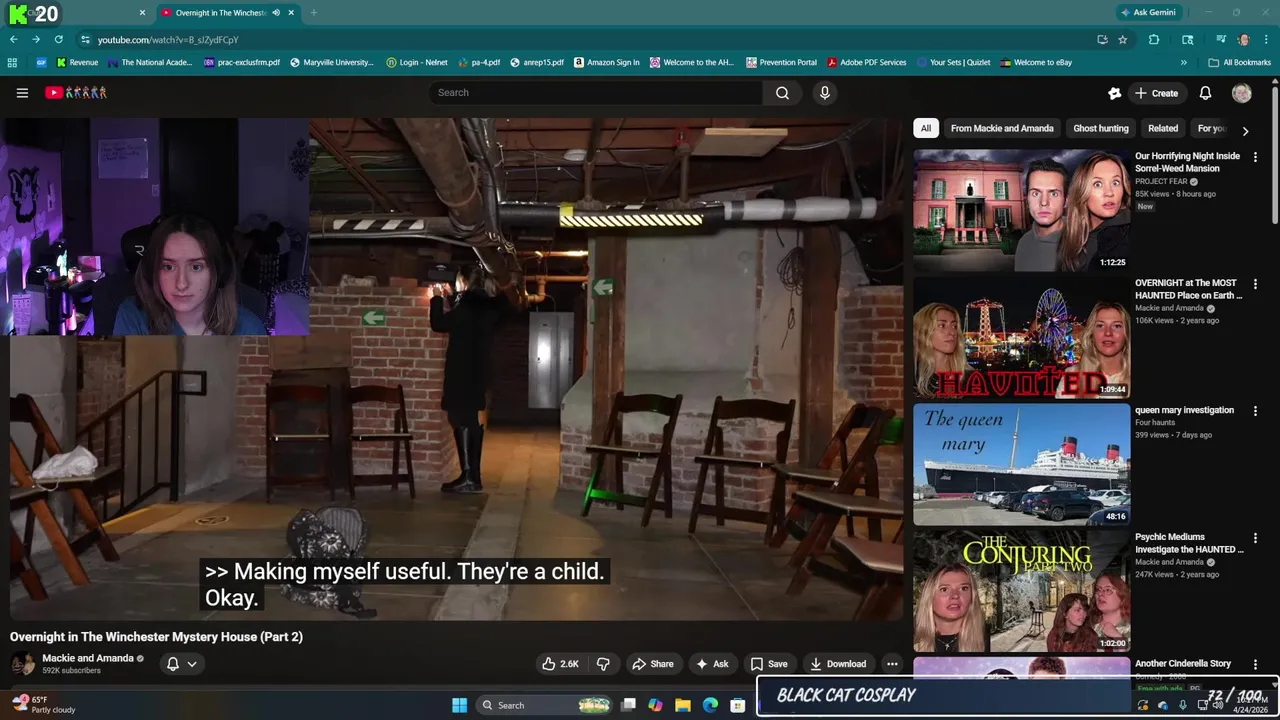Open menu for queen mary investigation video
The image size is (1280, 720).
click(x=1255, y=411)
